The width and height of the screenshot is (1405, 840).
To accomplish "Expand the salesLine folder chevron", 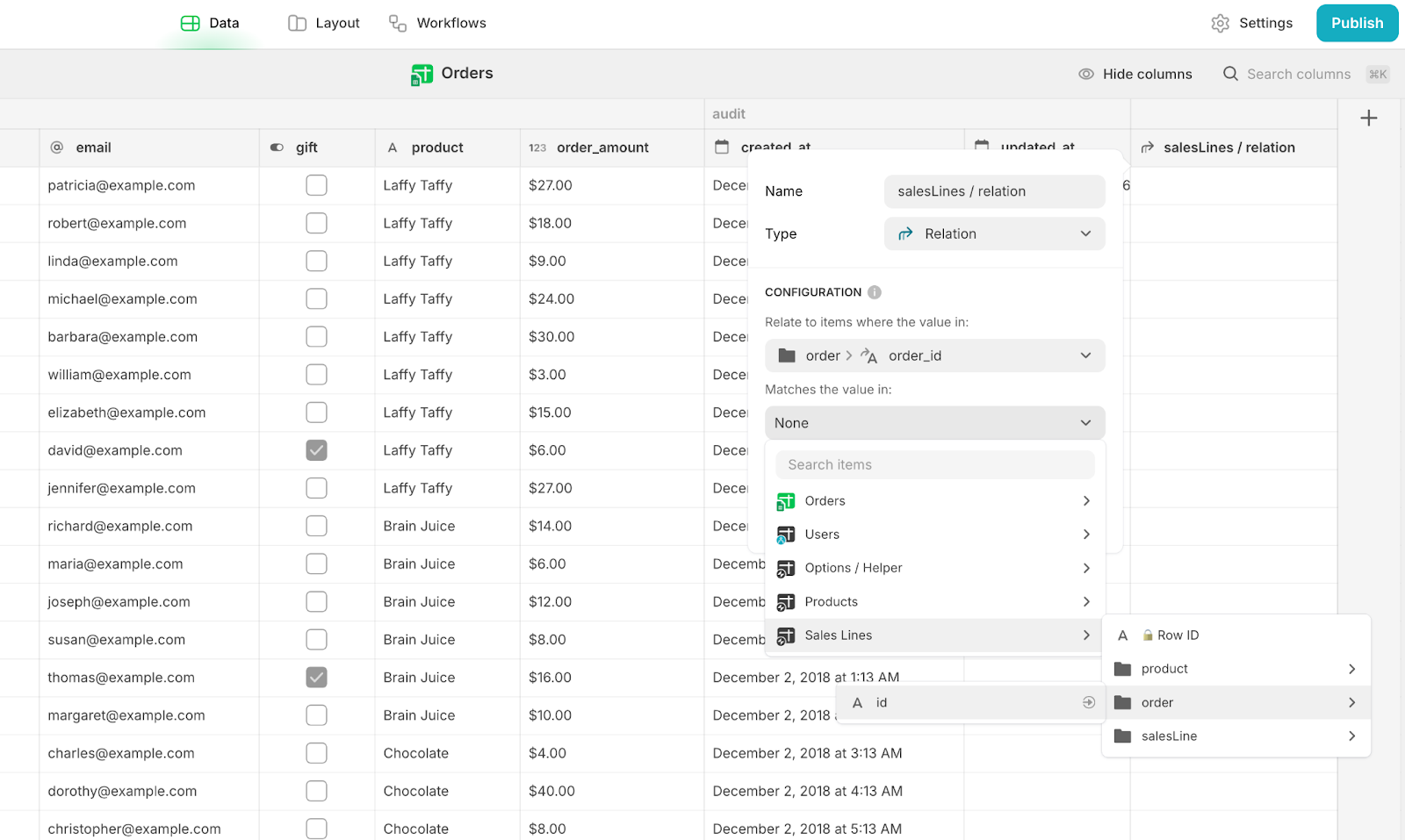I will point(1352,736).
